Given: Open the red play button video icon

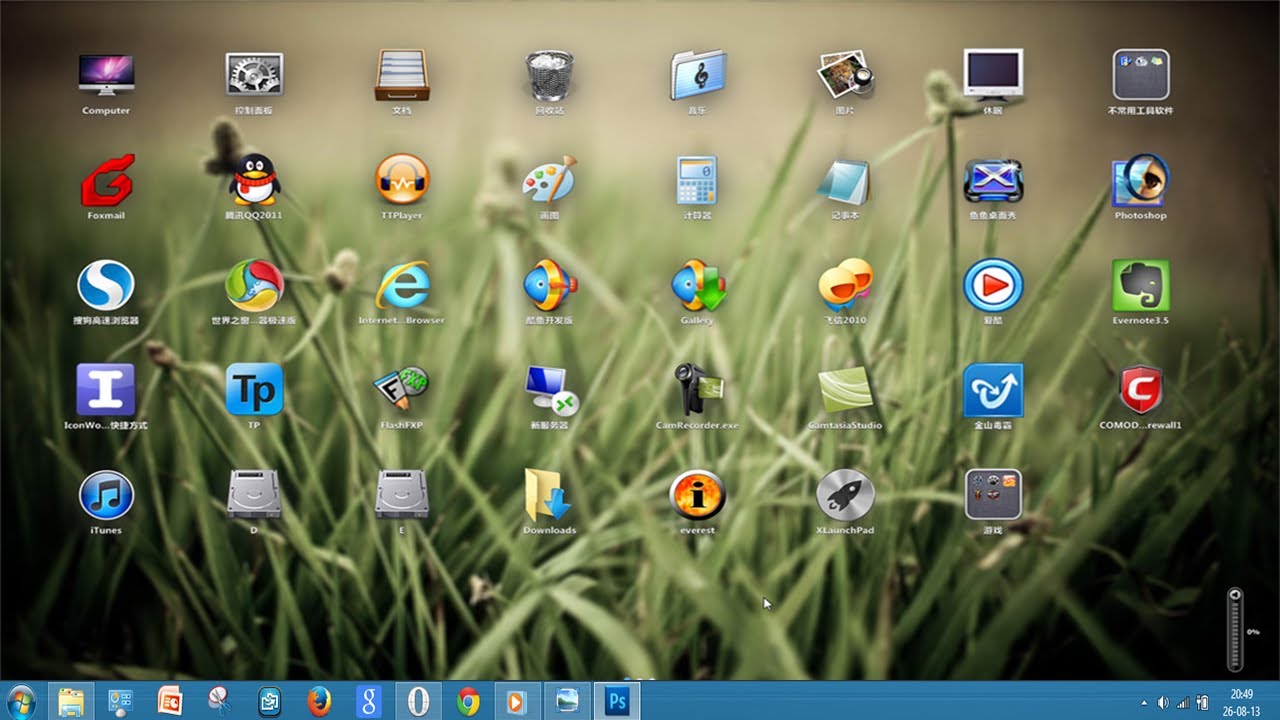Looking at the screenshot, I should (993, 286).
